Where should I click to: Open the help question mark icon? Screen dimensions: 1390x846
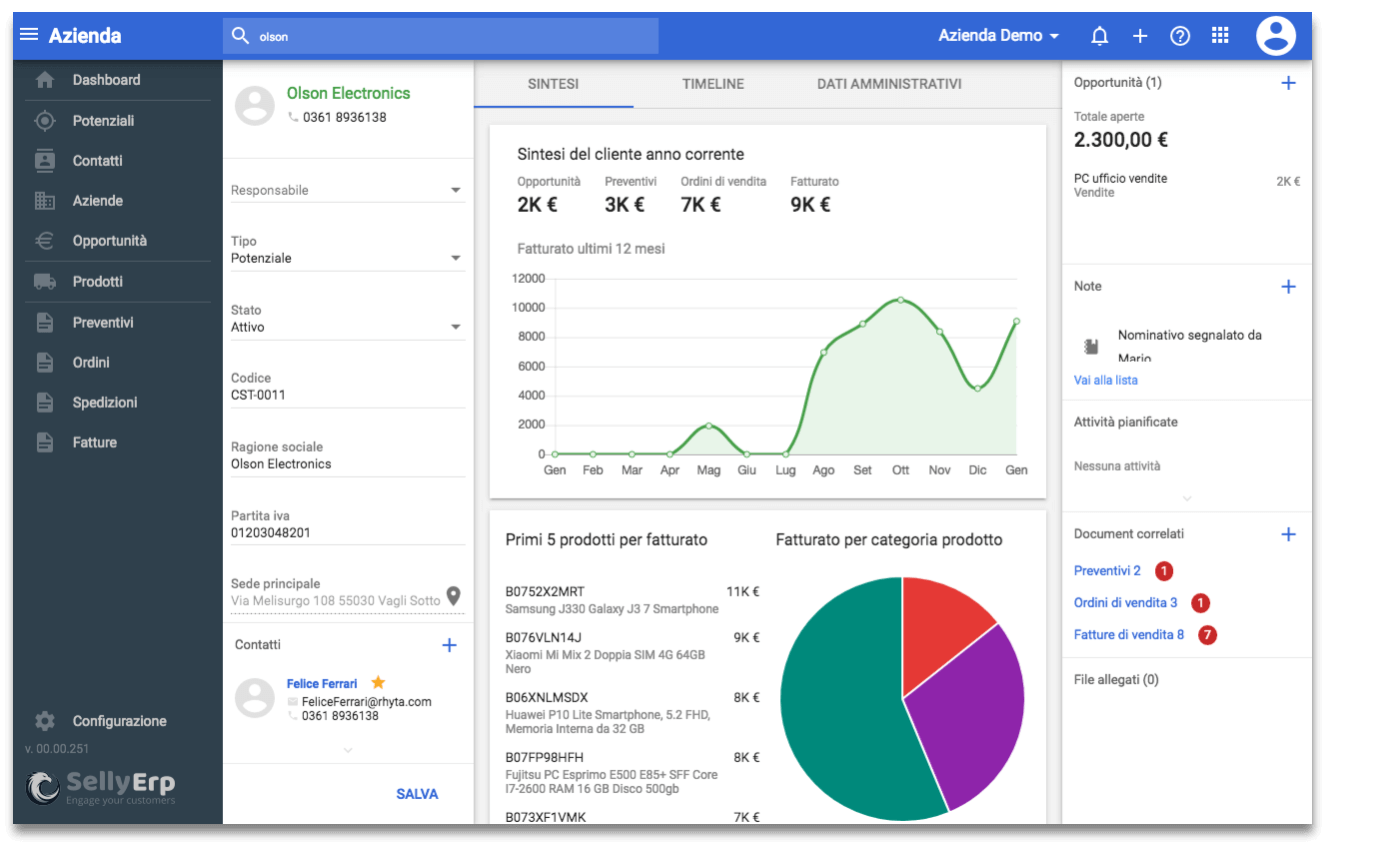pos(1180,36)
